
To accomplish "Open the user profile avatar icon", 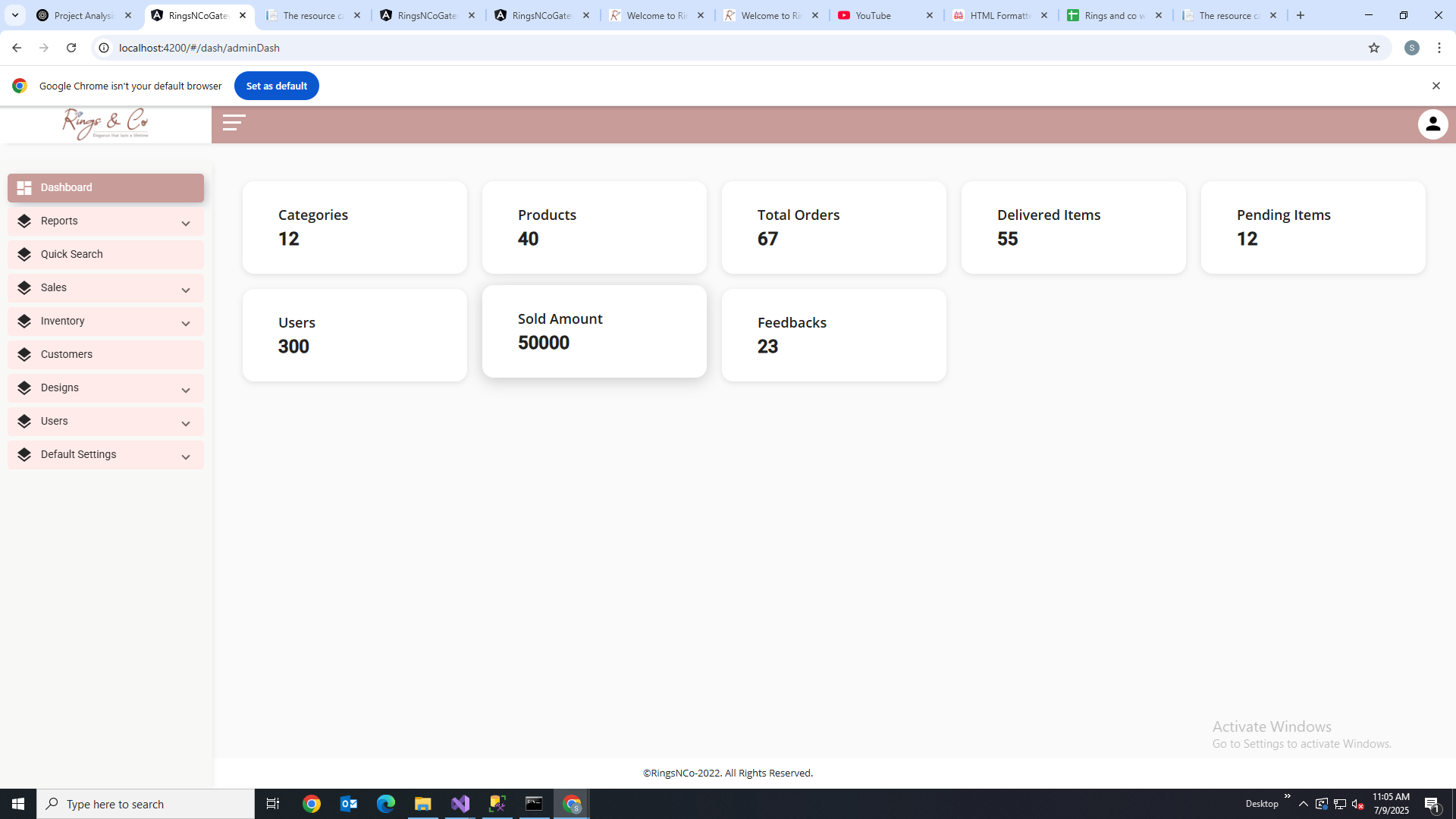I will tap(1432, 124).
